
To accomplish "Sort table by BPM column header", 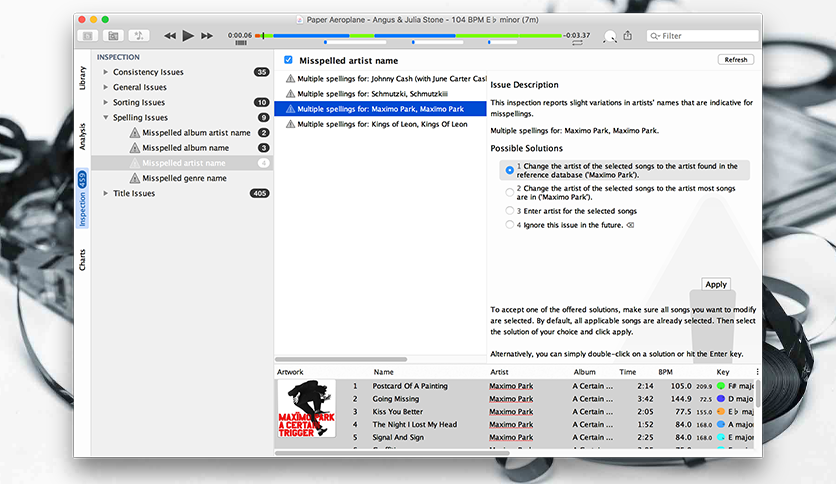I will (665, 372).
